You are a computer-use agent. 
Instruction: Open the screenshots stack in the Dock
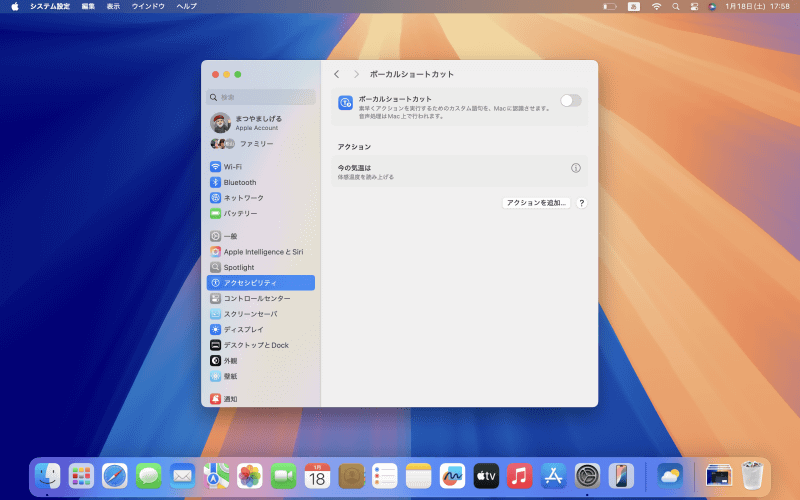pos(718,477)
